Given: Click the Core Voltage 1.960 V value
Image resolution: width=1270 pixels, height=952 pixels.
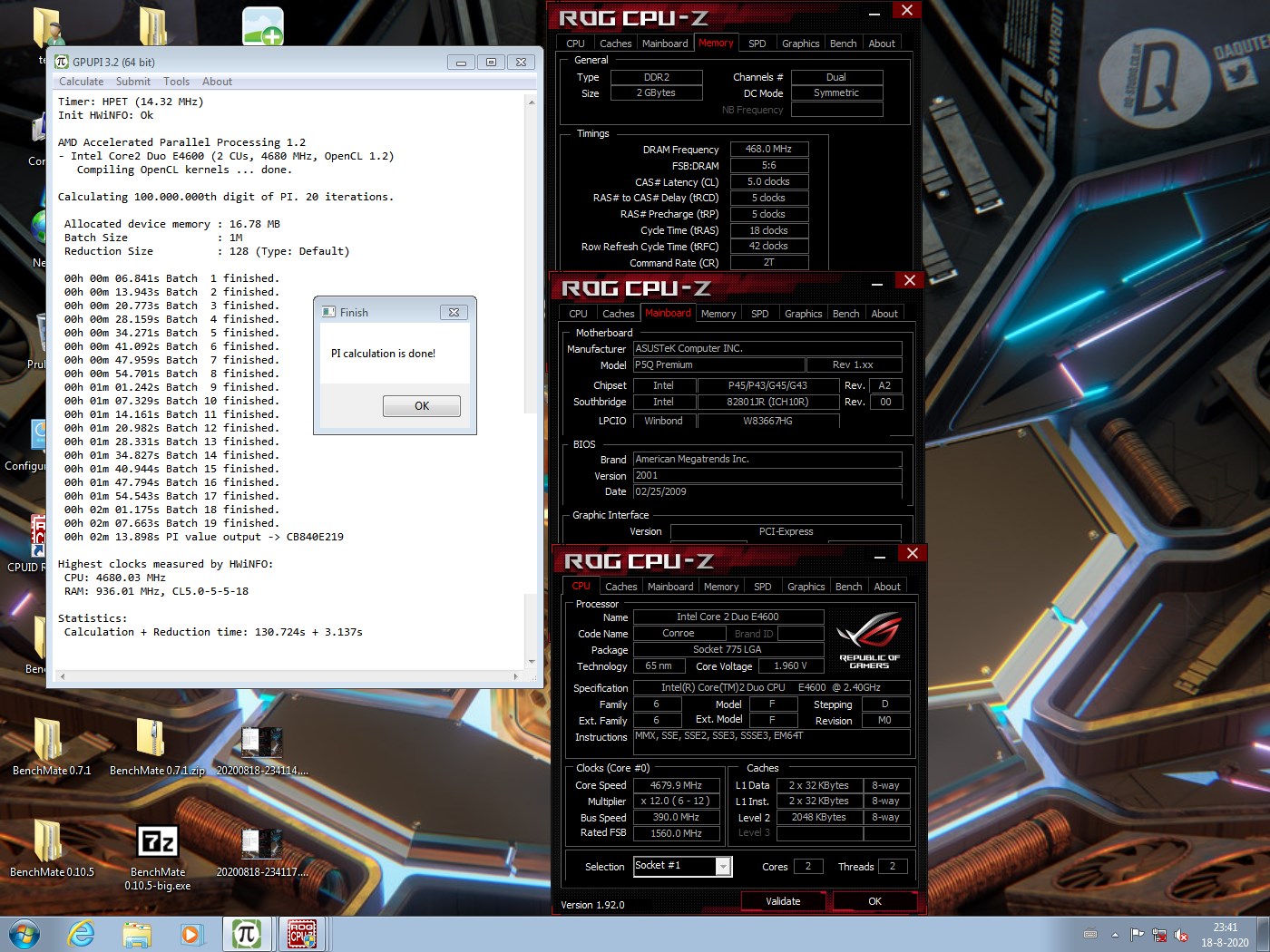Looking at the screenshot, I should tap(790, 665).
